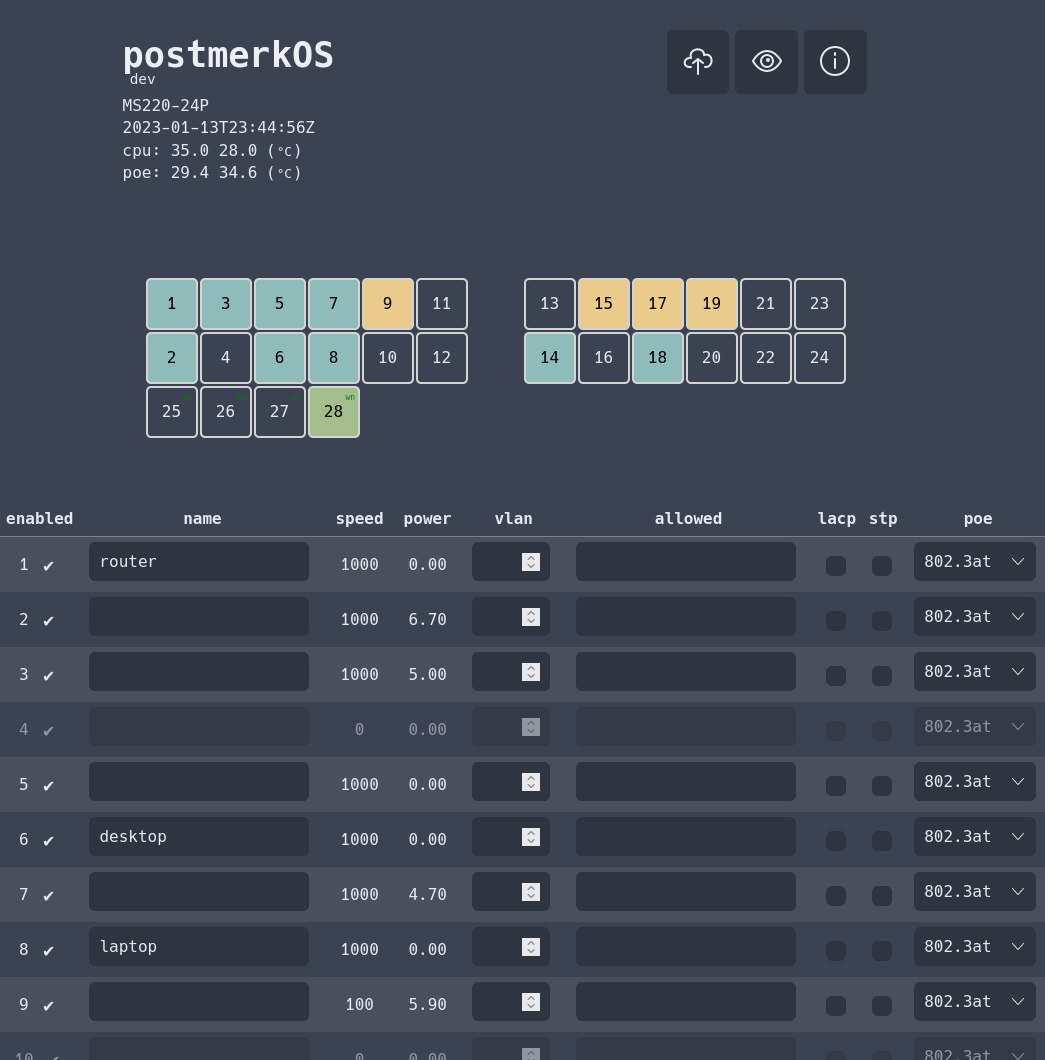
Task: Enable lacp for port 3
Action: pos(836,676)
